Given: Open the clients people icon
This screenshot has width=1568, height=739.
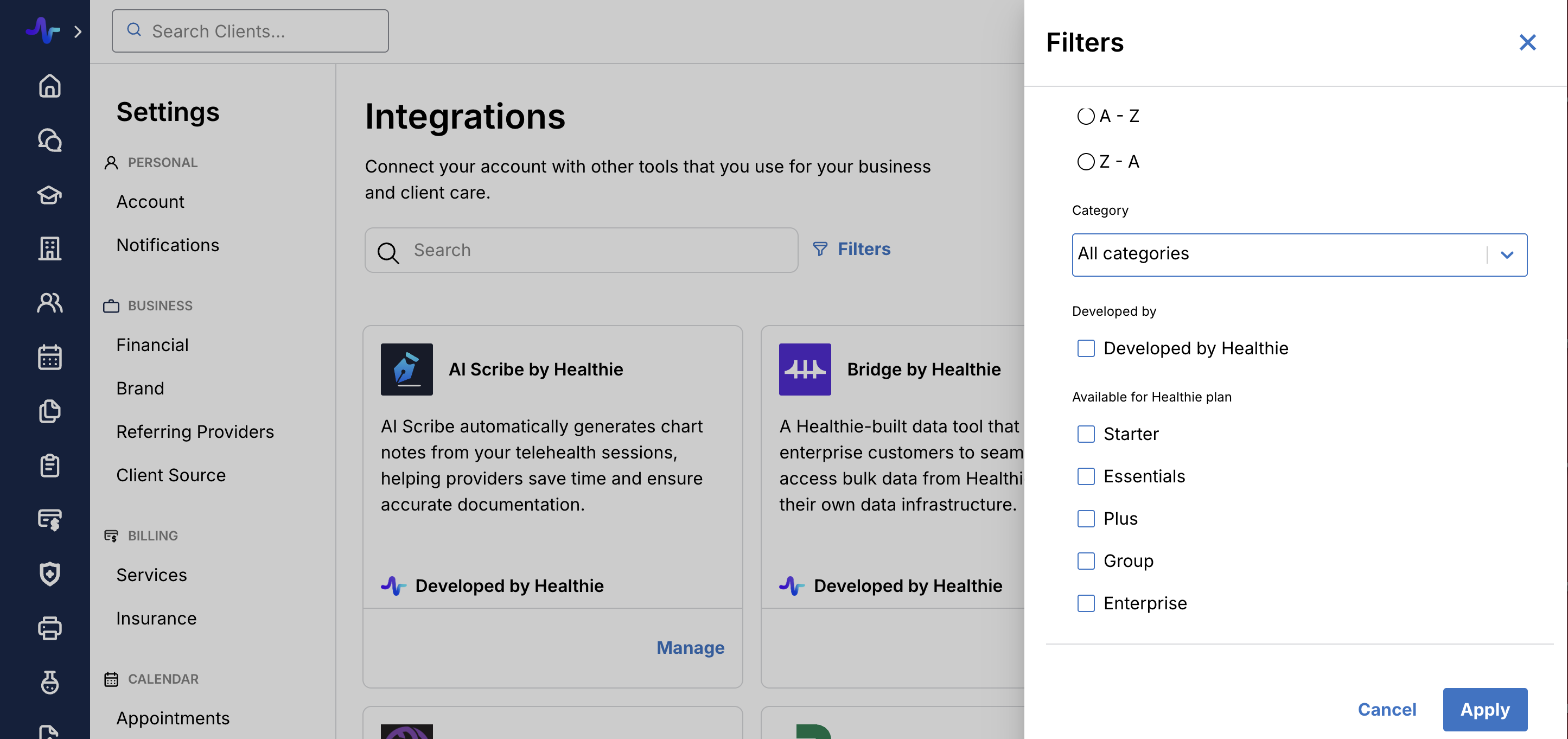Looking at the screenshot, I should (49, 303).
